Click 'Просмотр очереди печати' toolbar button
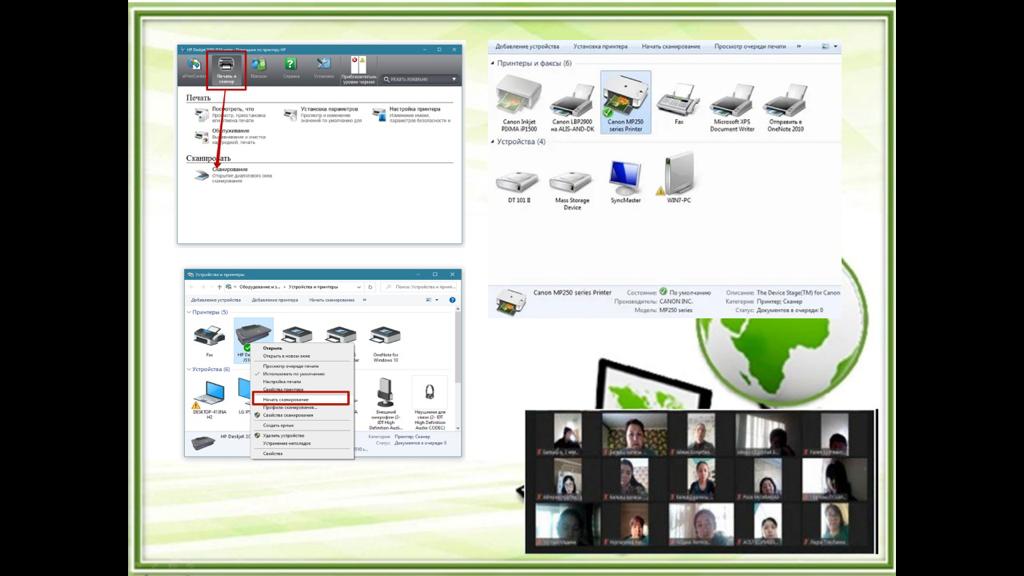 click(748, 46)
